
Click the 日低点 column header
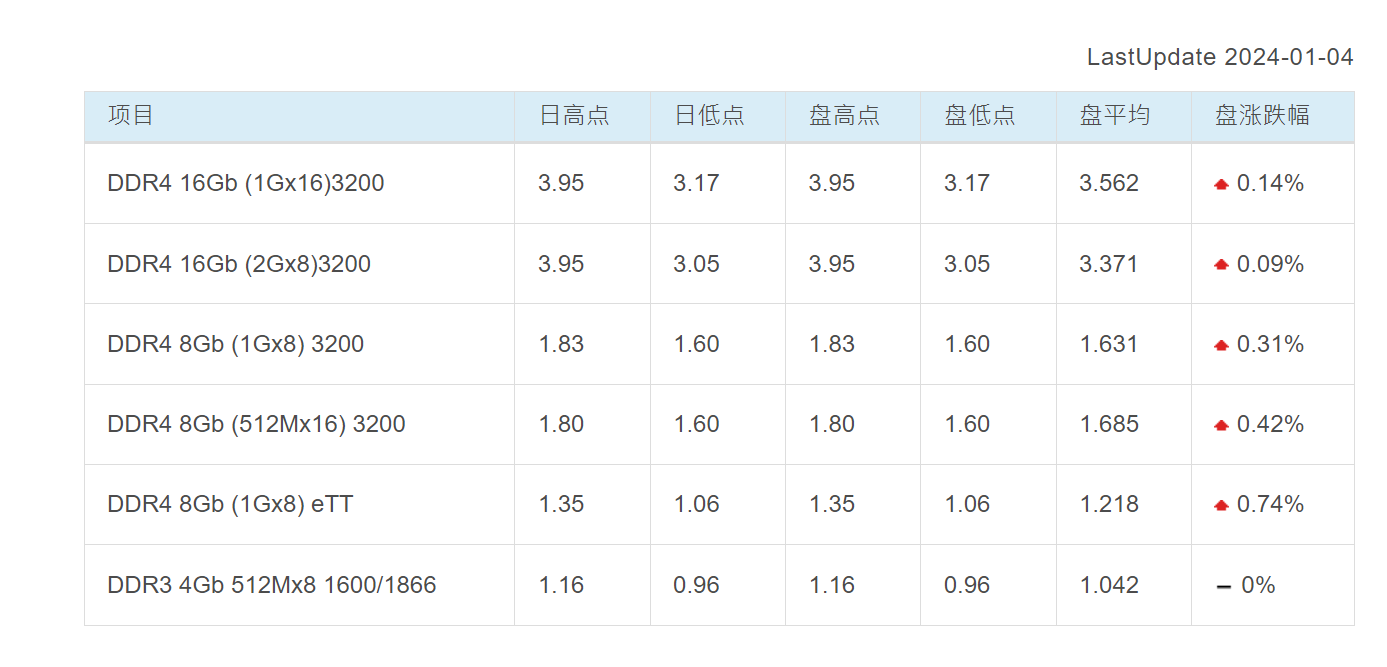(709, 115)
